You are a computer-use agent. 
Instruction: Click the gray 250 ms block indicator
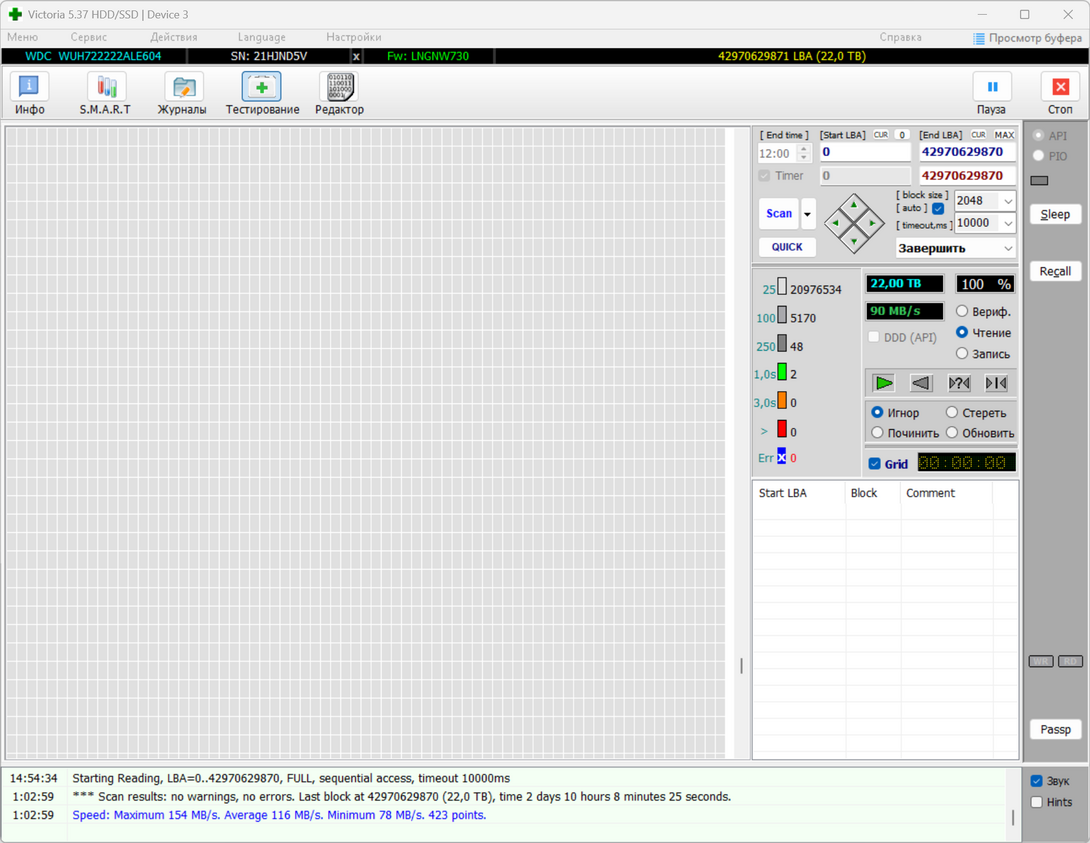coord(782,343)
